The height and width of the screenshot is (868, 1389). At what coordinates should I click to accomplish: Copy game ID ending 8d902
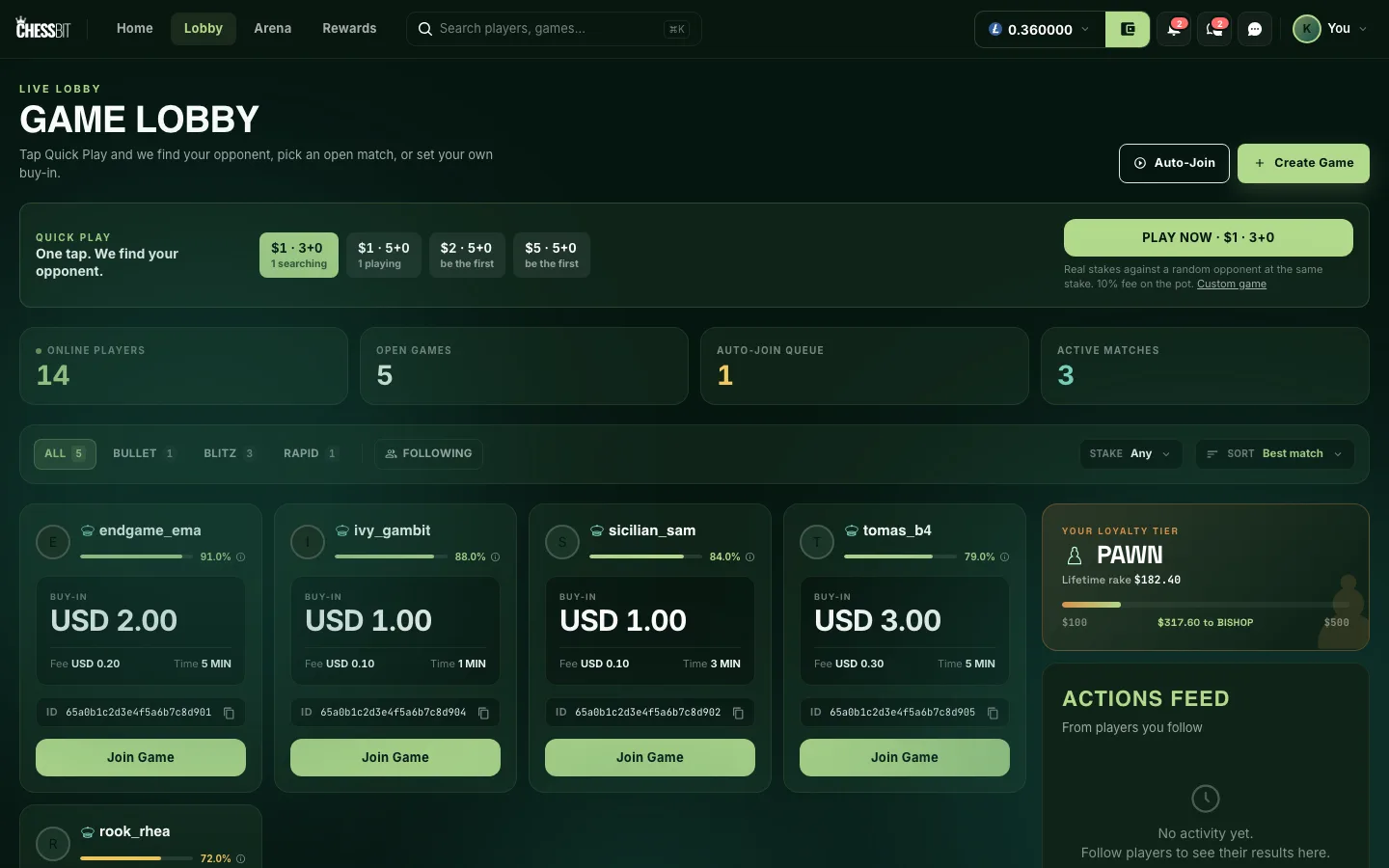tap(739, 713)
